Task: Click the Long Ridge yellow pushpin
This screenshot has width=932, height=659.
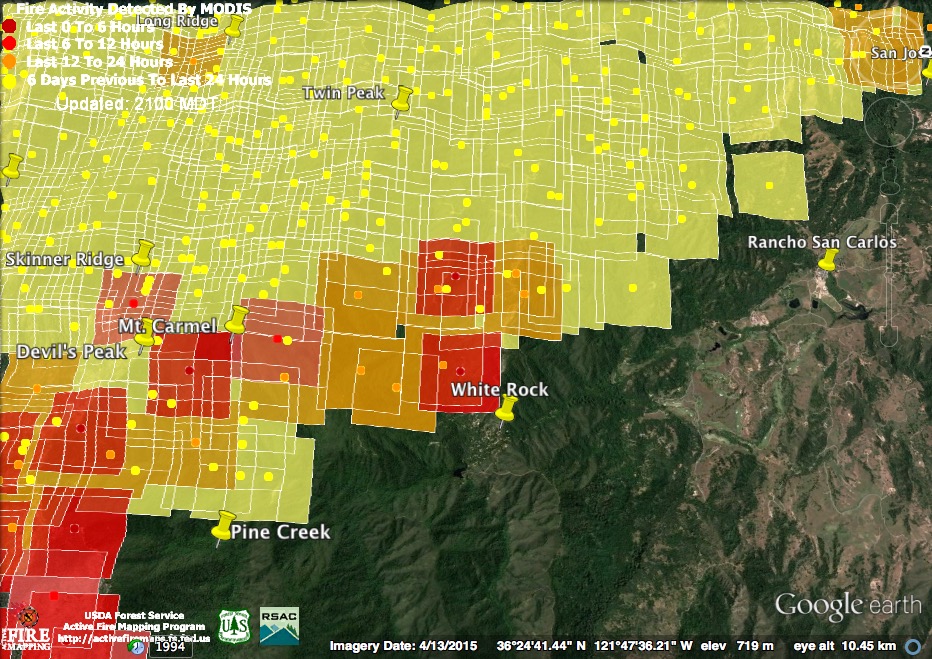Action: point(233,26)
